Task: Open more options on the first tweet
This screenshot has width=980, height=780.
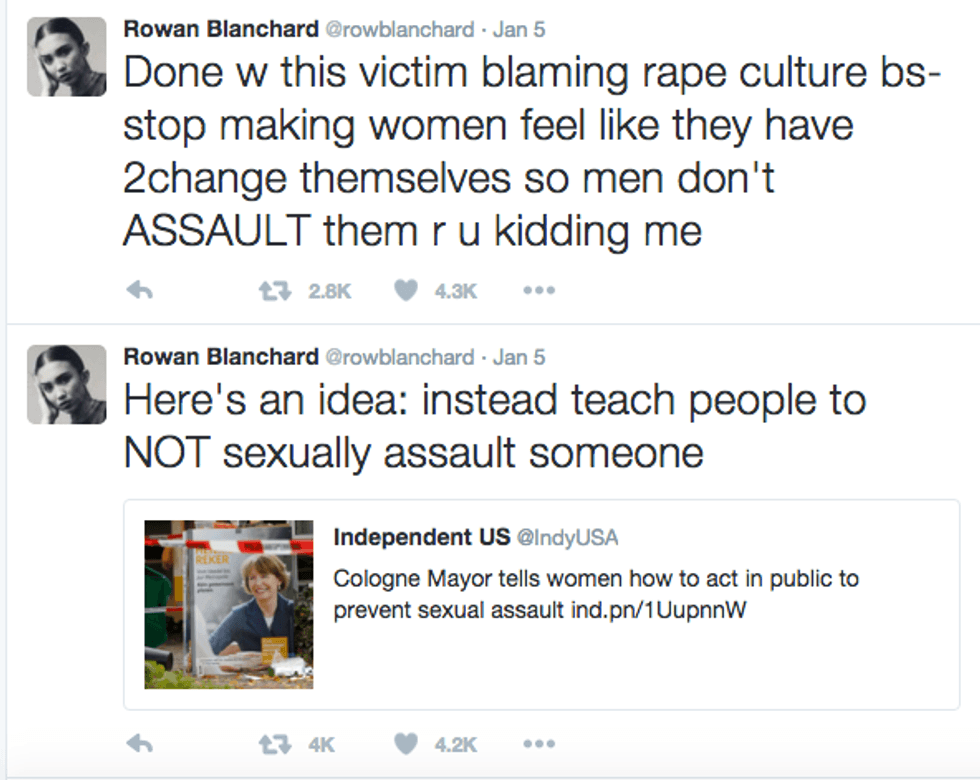Action: pyautogui.click(x=538, y=291)
